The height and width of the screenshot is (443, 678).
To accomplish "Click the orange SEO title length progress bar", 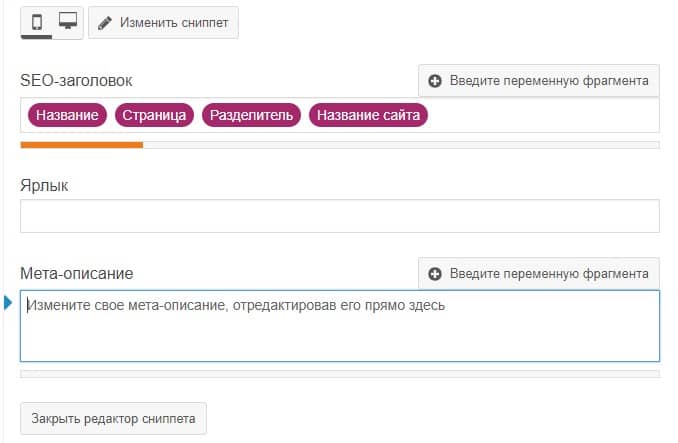I will tap(82, 145).
